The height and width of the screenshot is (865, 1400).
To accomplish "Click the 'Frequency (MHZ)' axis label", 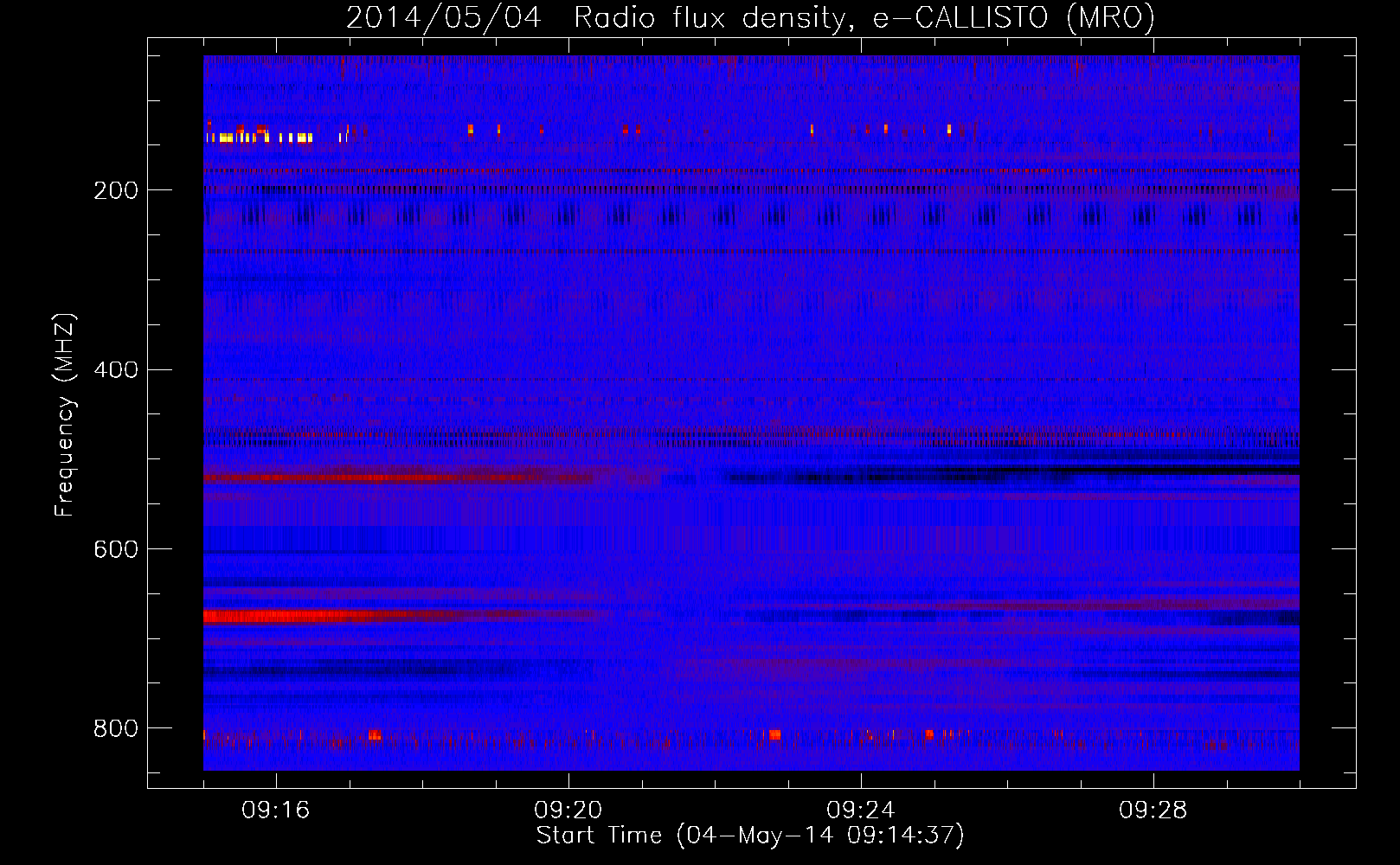I will [65, 414].
